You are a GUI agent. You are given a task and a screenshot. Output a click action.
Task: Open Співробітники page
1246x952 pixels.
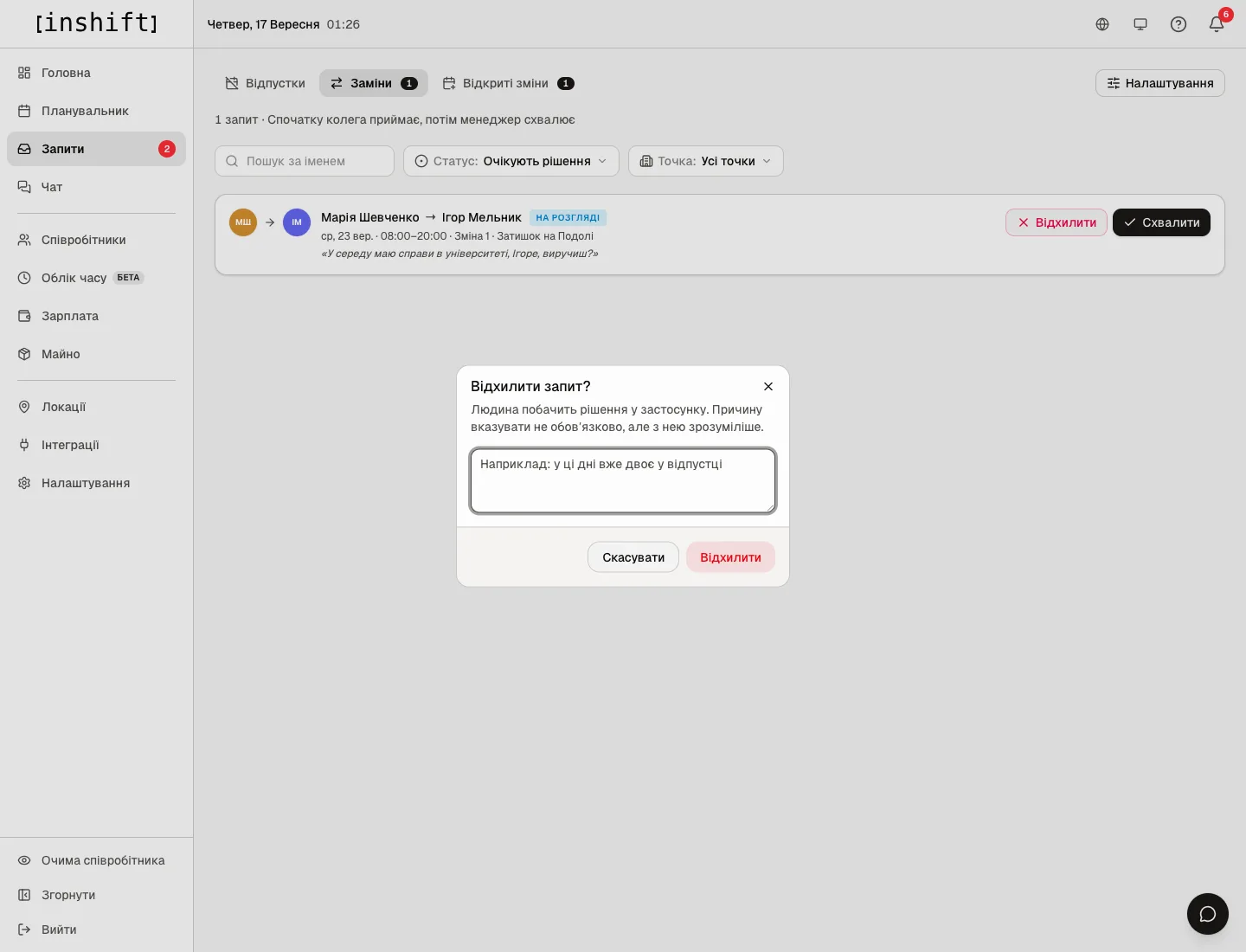pos(96,240)
